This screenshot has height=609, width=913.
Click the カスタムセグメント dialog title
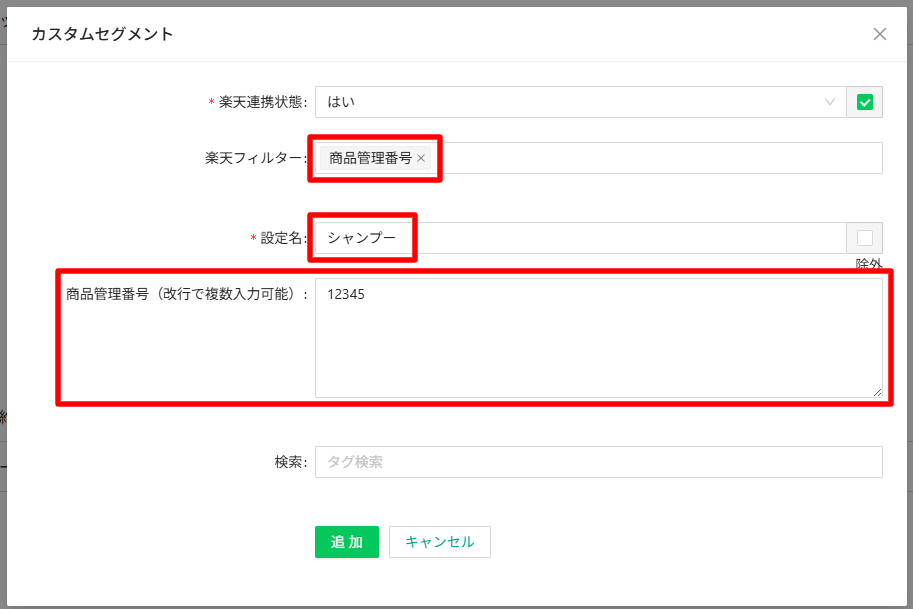pos(102,34)
